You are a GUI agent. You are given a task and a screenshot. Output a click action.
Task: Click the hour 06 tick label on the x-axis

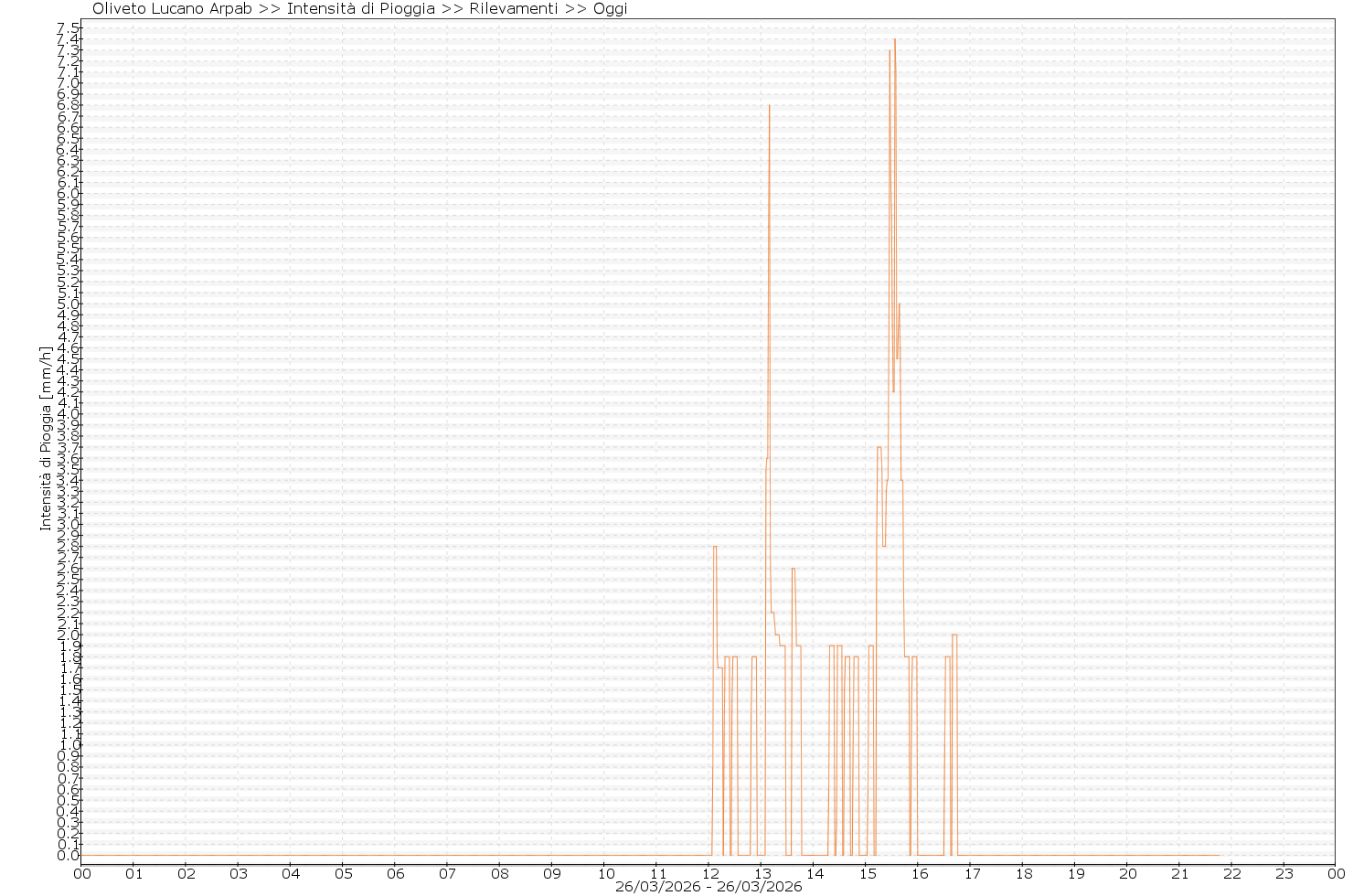point(396,873)
